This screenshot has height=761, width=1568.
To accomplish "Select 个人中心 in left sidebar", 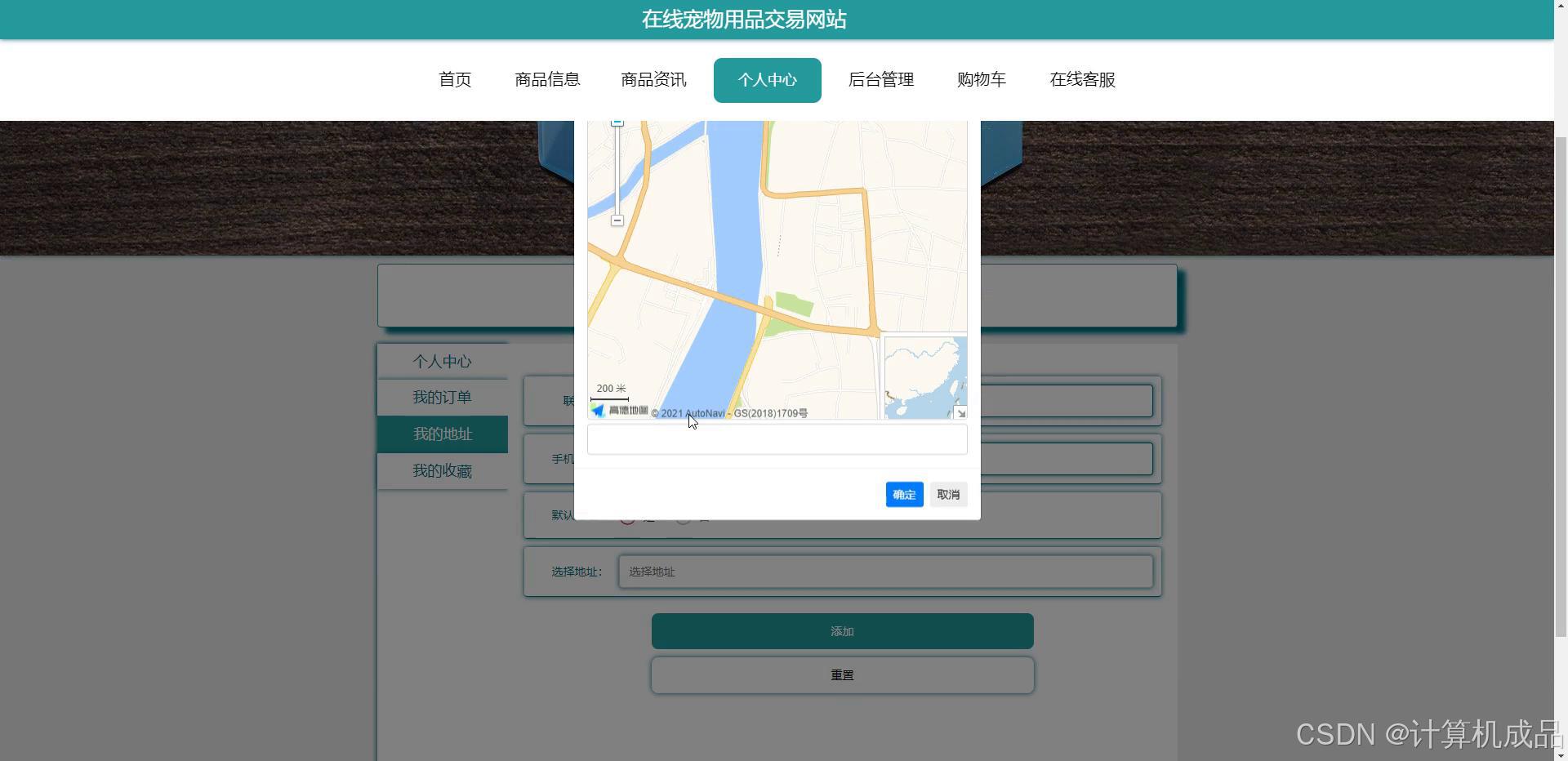I will coord(442,361).
